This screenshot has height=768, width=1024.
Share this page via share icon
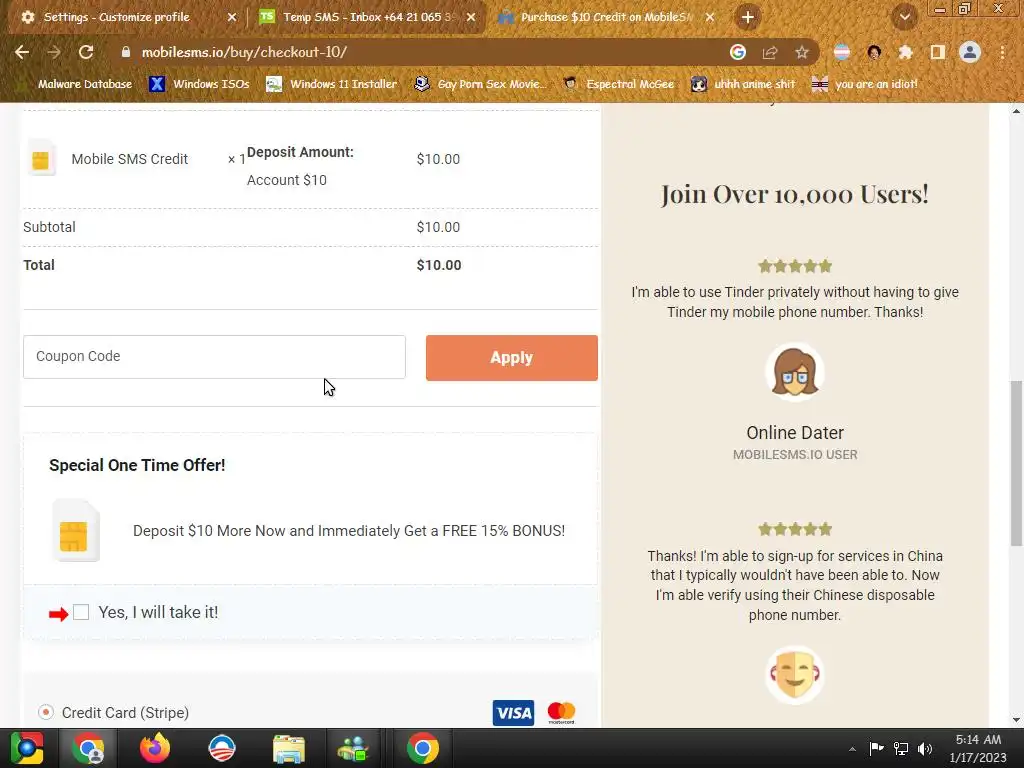[x=770, y=52]
